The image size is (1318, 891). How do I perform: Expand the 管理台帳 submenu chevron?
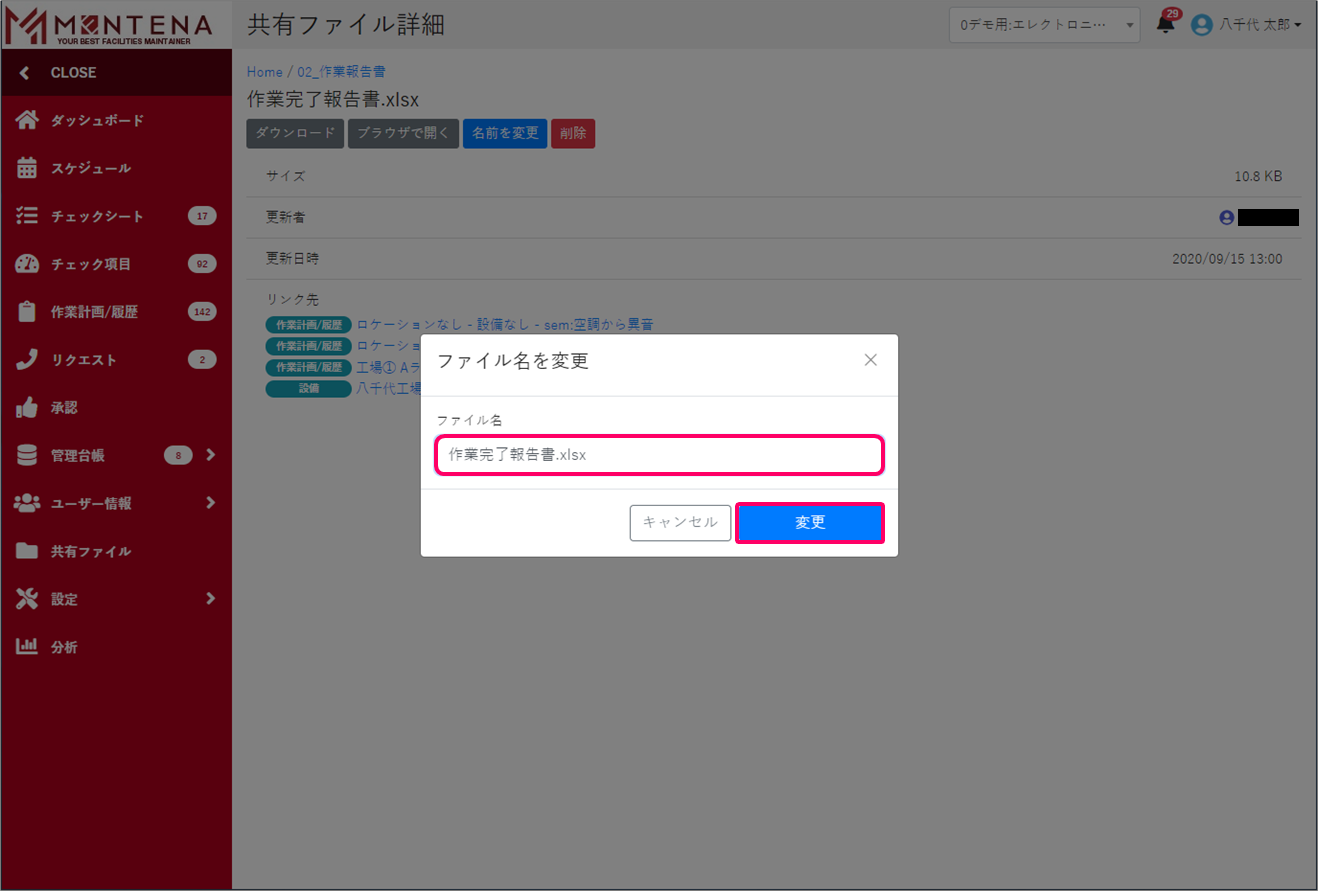coord(210,455)
